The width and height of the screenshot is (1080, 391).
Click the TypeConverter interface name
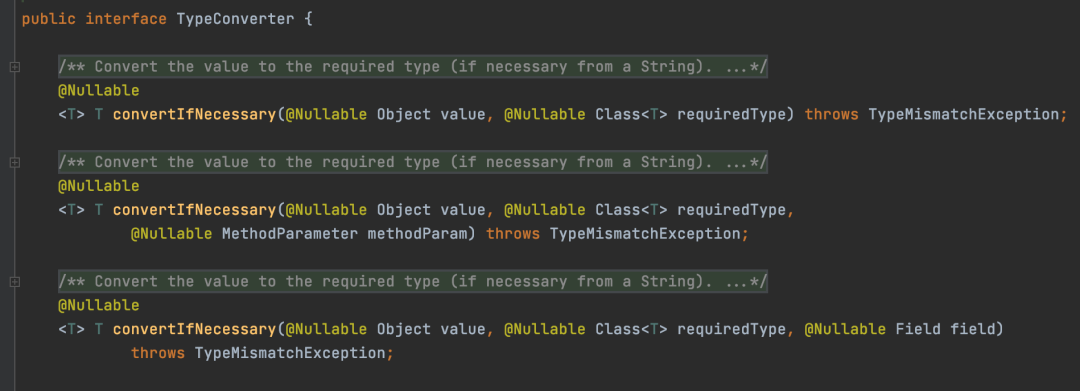click(236, 19)
